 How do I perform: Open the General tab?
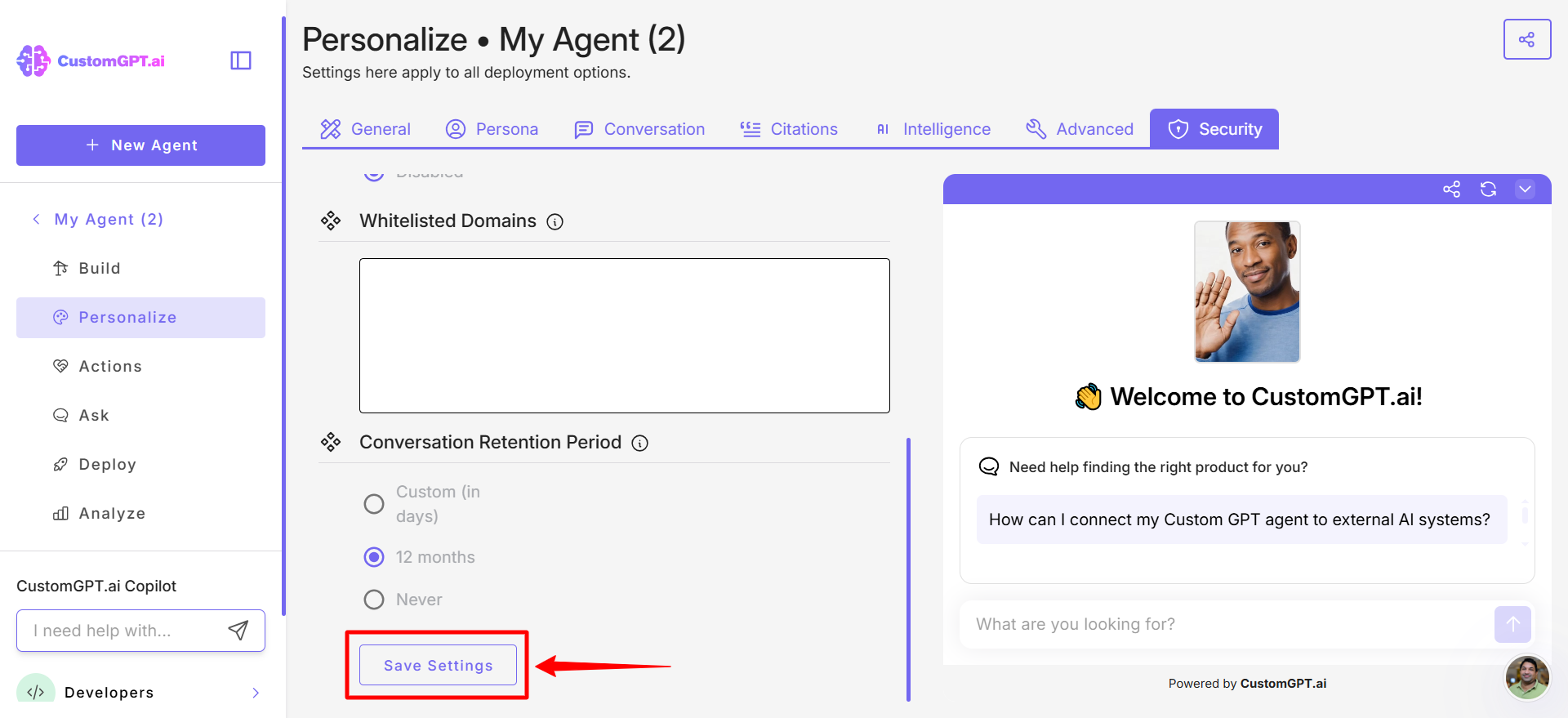click(365, 129)
